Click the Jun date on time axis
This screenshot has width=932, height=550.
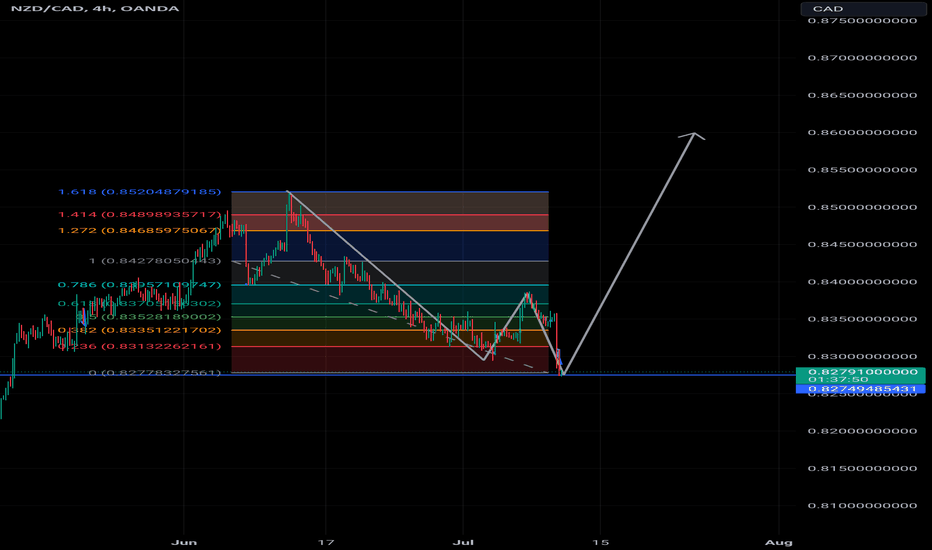click(184, 542)
